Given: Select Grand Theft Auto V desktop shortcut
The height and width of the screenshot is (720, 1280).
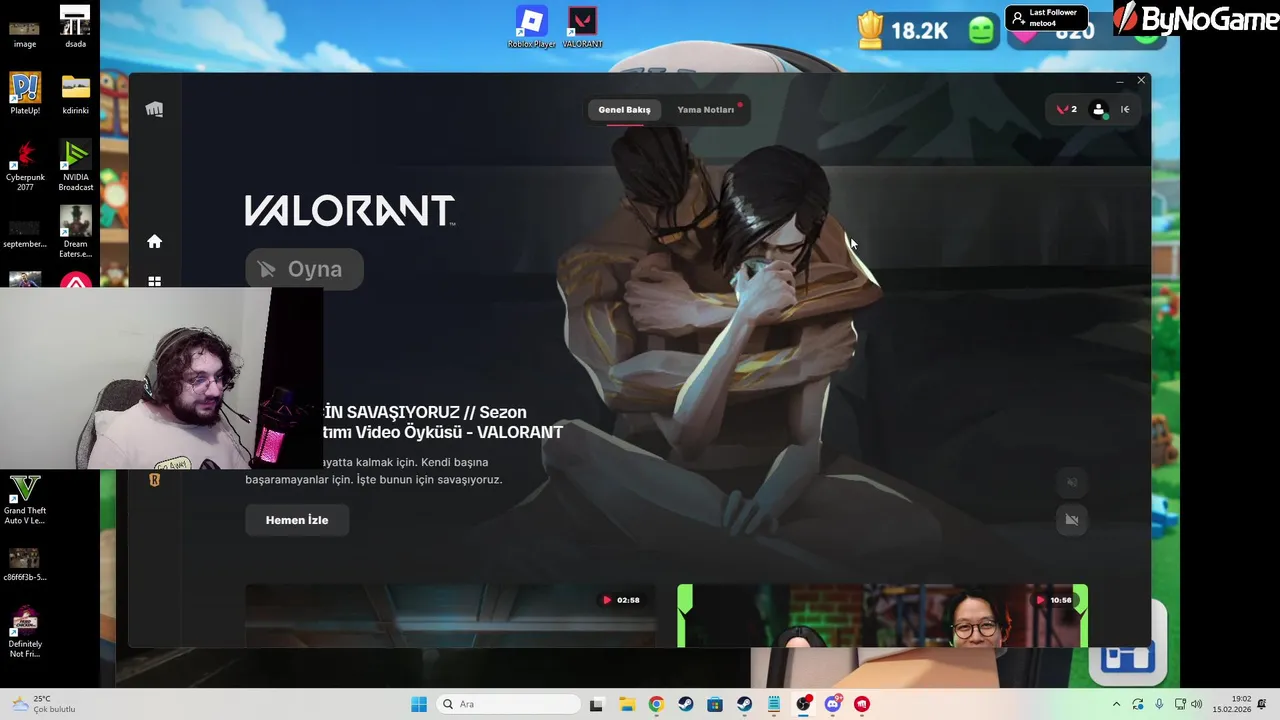Looking at the screenshot, I should tap(25, 500).
